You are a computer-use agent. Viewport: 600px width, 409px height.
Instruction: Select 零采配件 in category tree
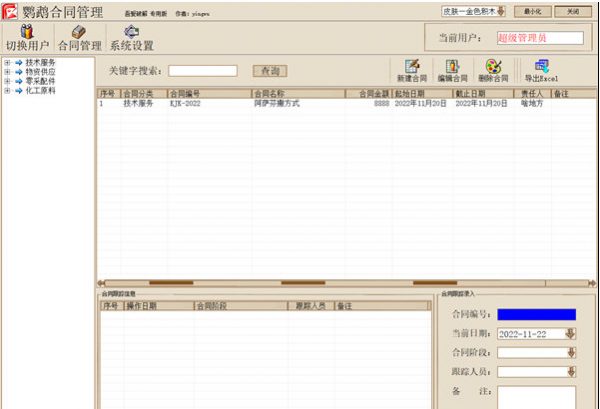pos(40,81)
